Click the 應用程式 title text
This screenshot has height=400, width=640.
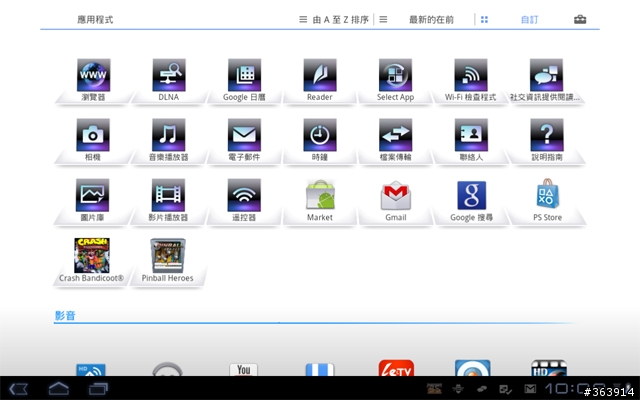[x=95, y=20]
